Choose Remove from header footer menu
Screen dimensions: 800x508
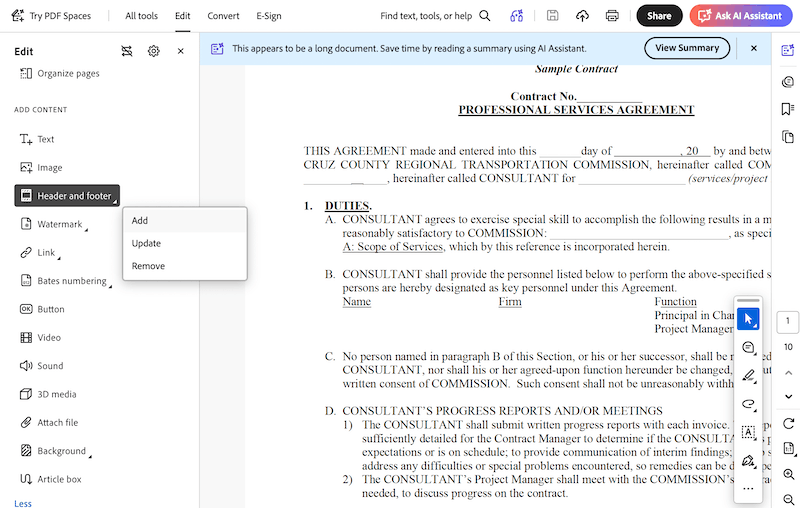(185, 266)
